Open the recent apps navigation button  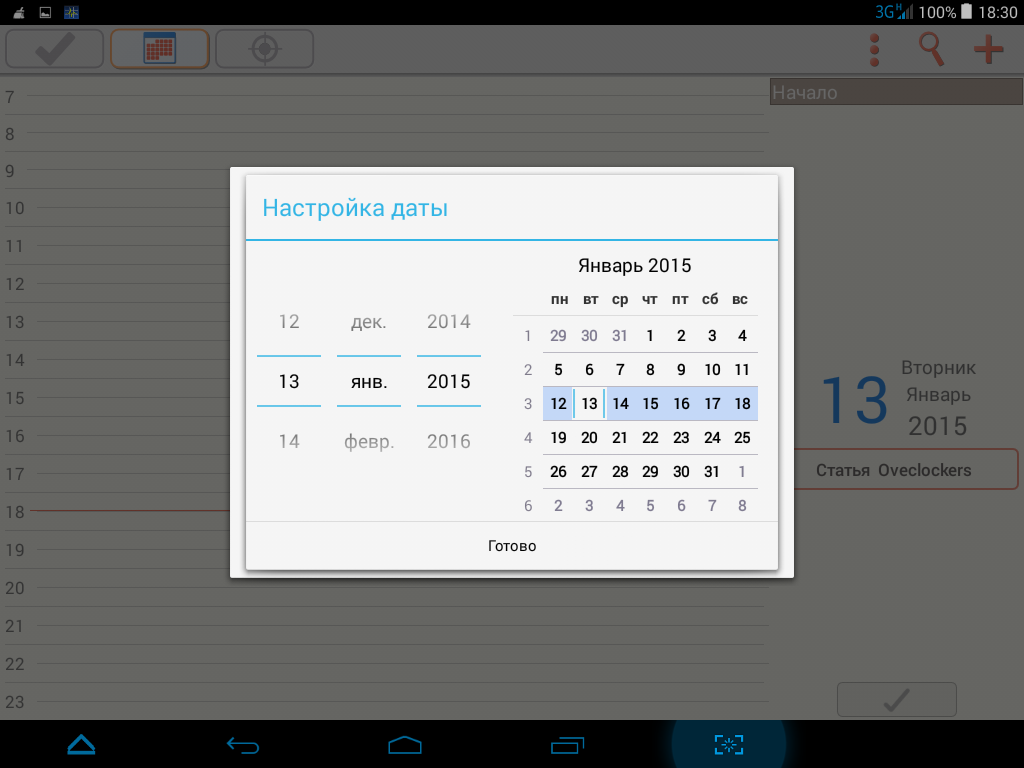(x=567, y=744)
